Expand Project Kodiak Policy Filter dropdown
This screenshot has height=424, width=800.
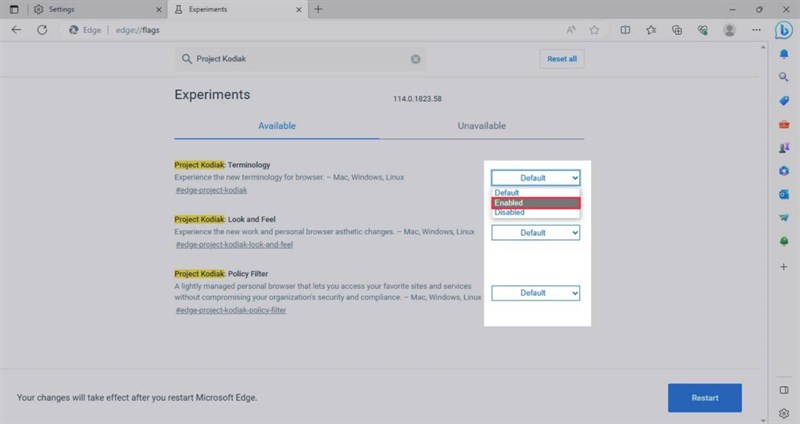pyautogui.click(x=535, y=293)
